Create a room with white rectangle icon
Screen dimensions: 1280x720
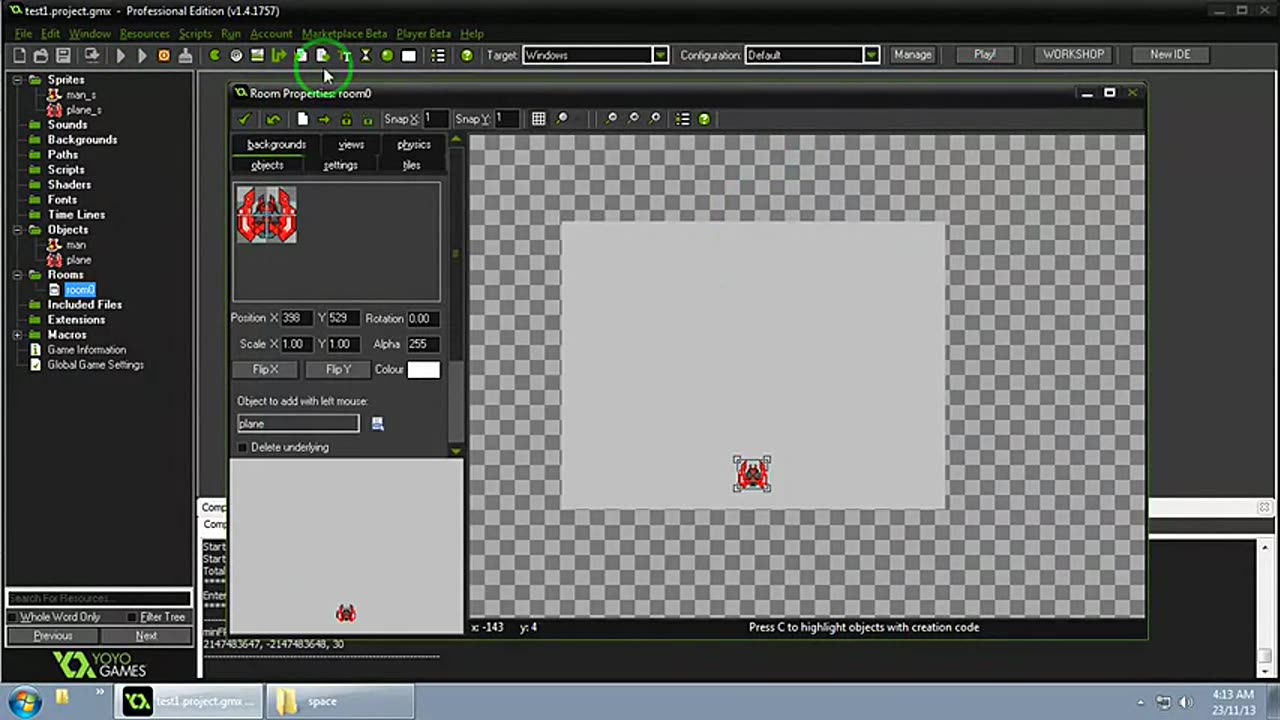click(408, 56)
